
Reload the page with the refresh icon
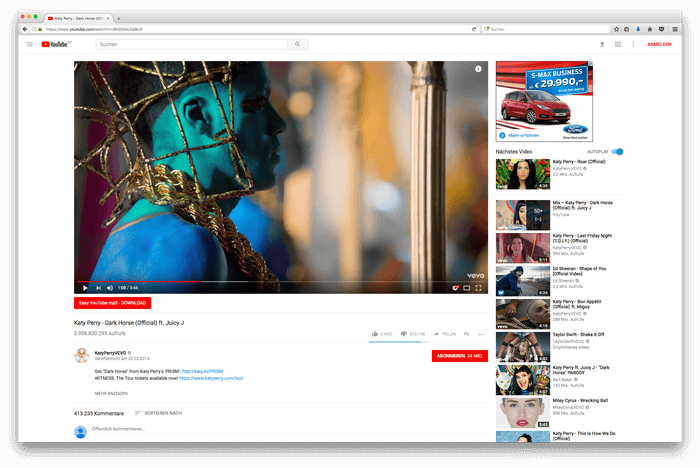point(474,29)
